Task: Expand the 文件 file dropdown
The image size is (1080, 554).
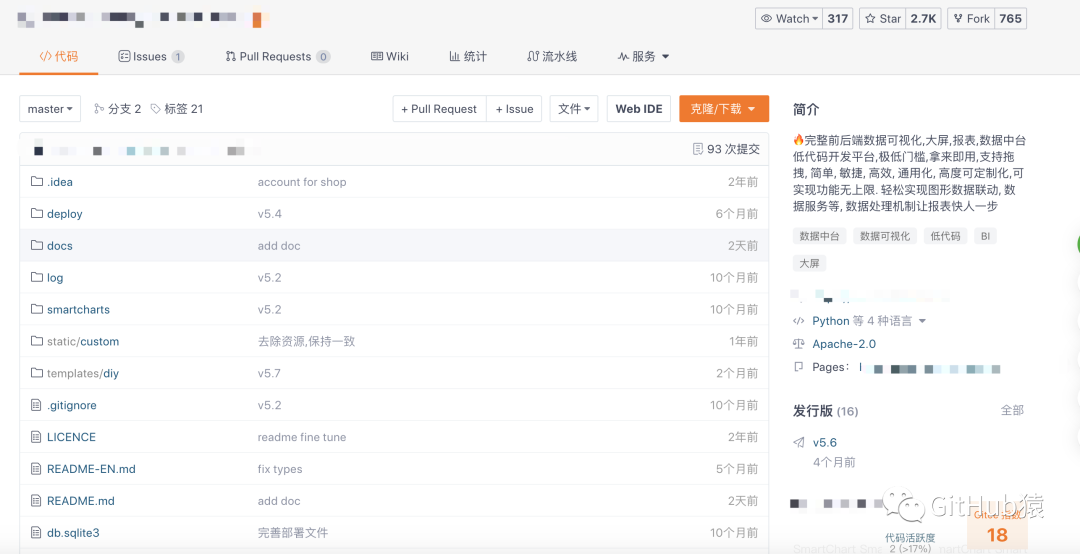Action: point(574,109)
